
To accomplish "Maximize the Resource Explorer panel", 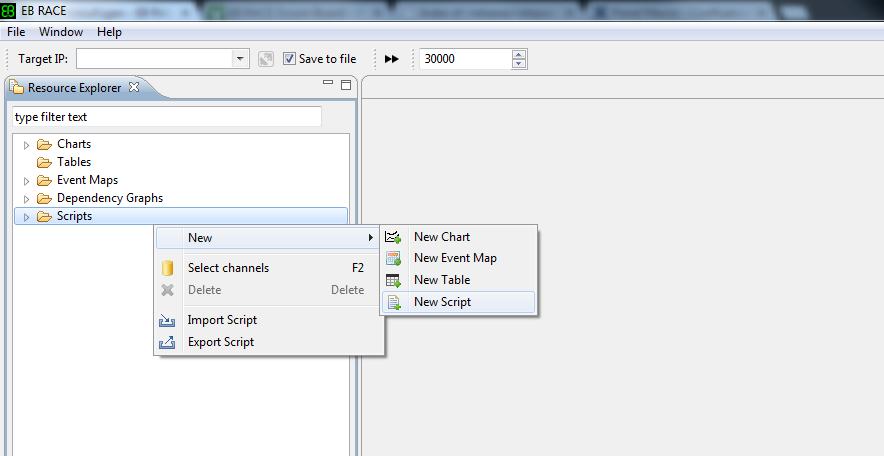I will [346, 85].
